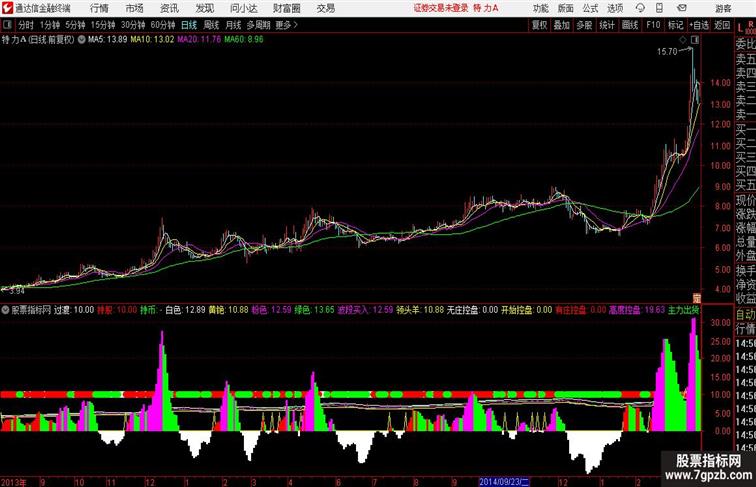Click the 2014/09/23 date marker on timeline
The image size is (756, 487).
[504, 482]
